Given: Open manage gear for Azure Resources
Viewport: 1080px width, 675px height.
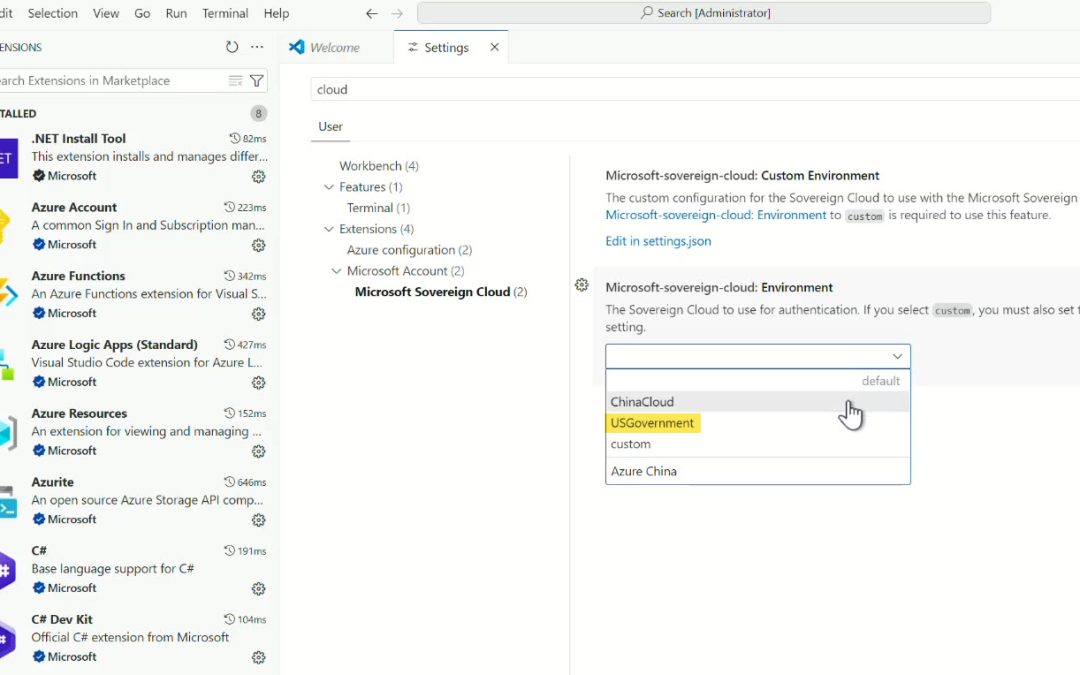Looking at the screenshot, I should point(258,451).
